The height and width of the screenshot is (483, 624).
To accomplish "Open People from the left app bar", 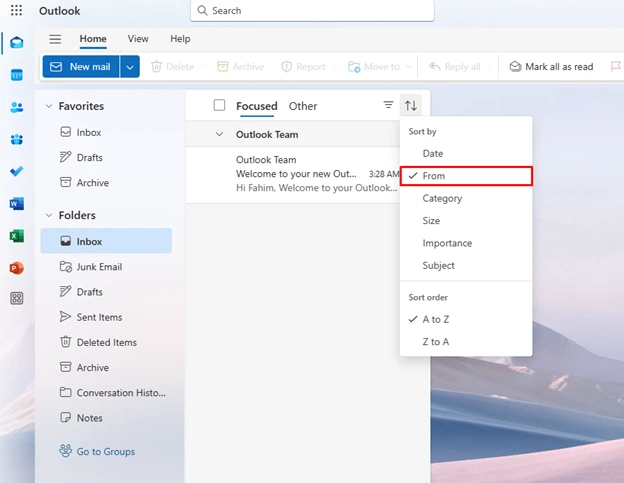I will [16, 107].
